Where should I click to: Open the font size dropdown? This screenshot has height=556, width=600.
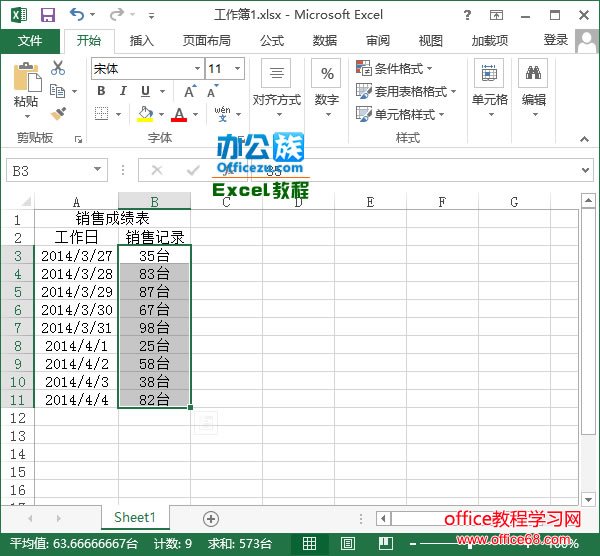point(238,68)
